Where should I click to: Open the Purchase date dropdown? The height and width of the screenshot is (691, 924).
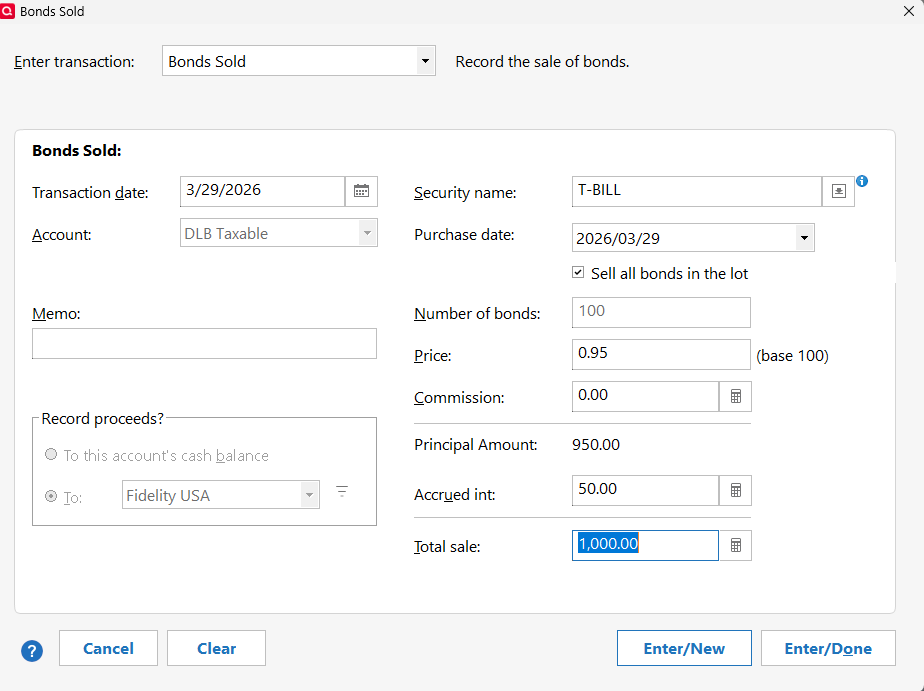[x=803, y=238]
